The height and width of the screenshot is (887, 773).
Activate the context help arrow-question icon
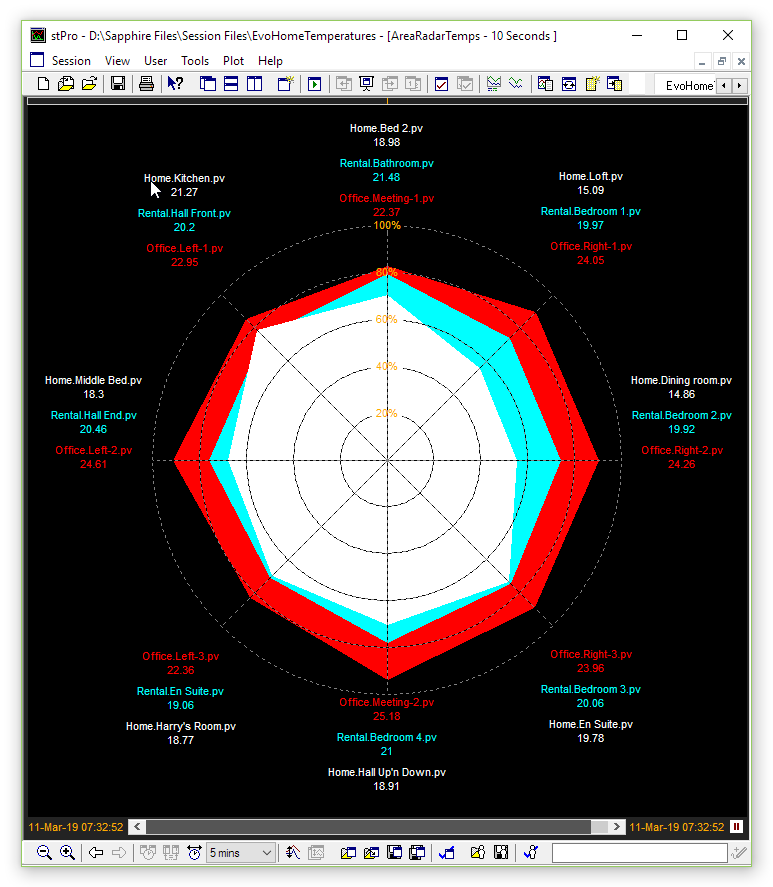175,84
